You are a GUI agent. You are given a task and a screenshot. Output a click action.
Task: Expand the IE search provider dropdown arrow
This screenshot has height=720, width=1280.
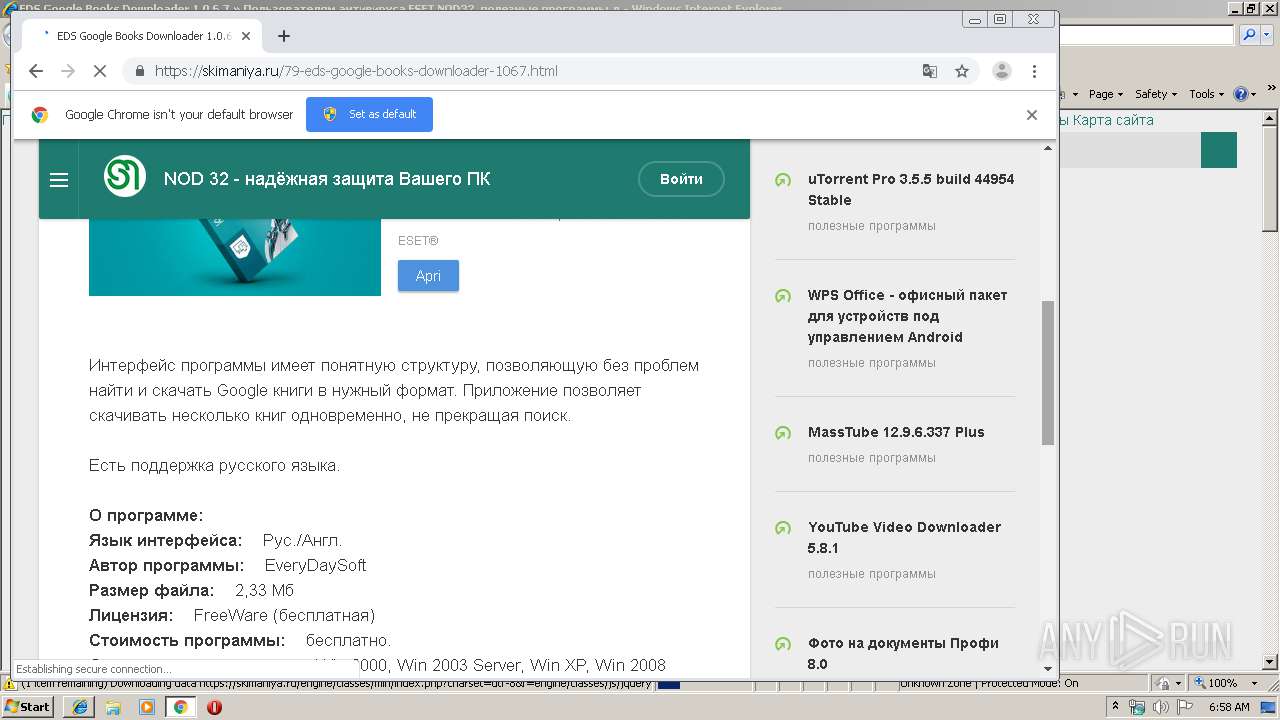point(1266,35)
